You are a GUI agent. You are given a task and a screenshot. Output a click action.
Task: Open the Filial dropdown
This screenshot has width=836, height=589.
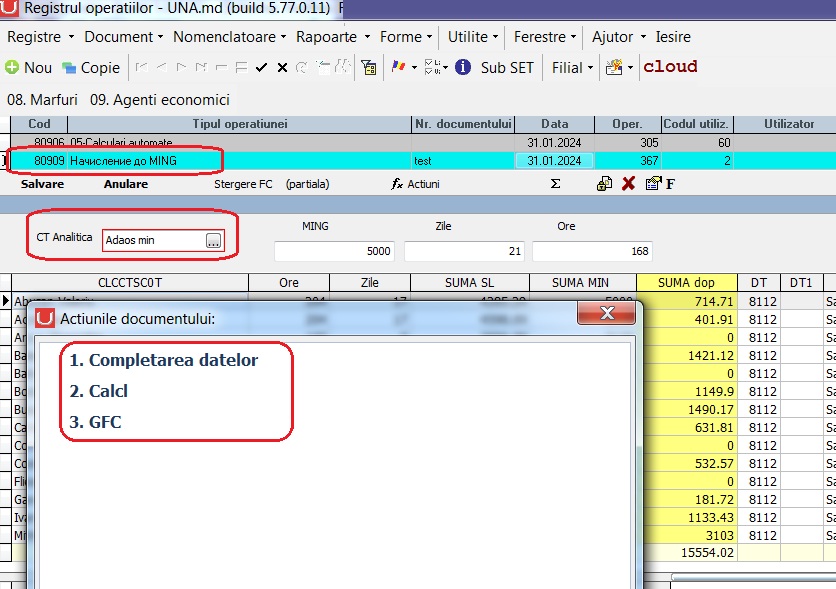point(573,68)
